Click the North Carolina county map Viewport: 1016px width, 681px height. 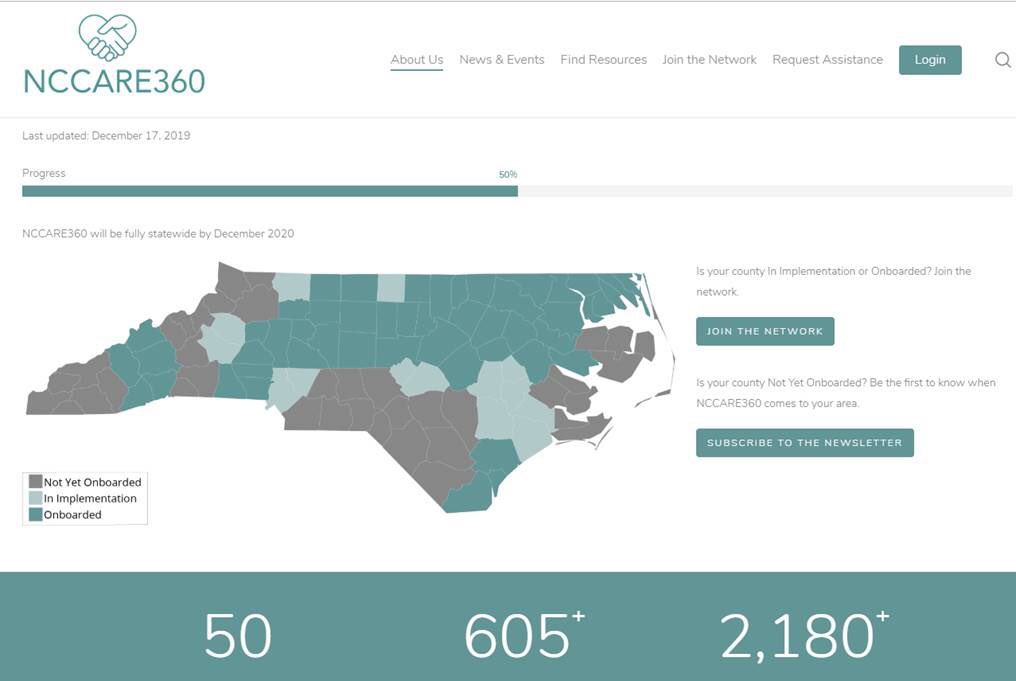click(x=350, y=387)
